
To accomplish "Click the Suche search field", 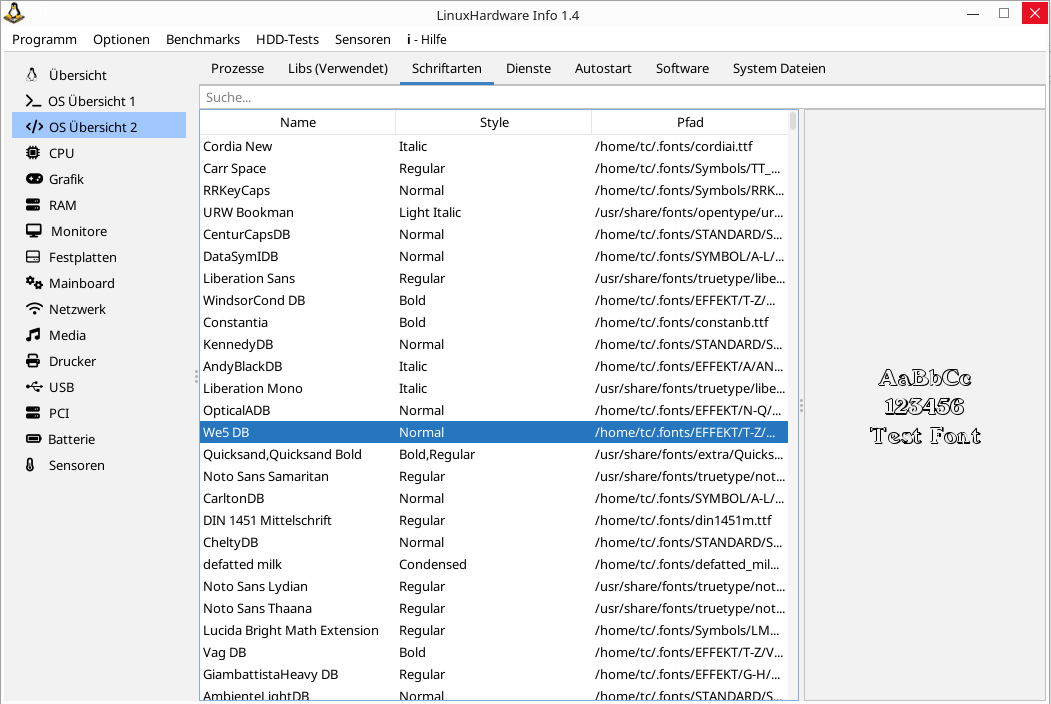I will (x=621, y=97).
